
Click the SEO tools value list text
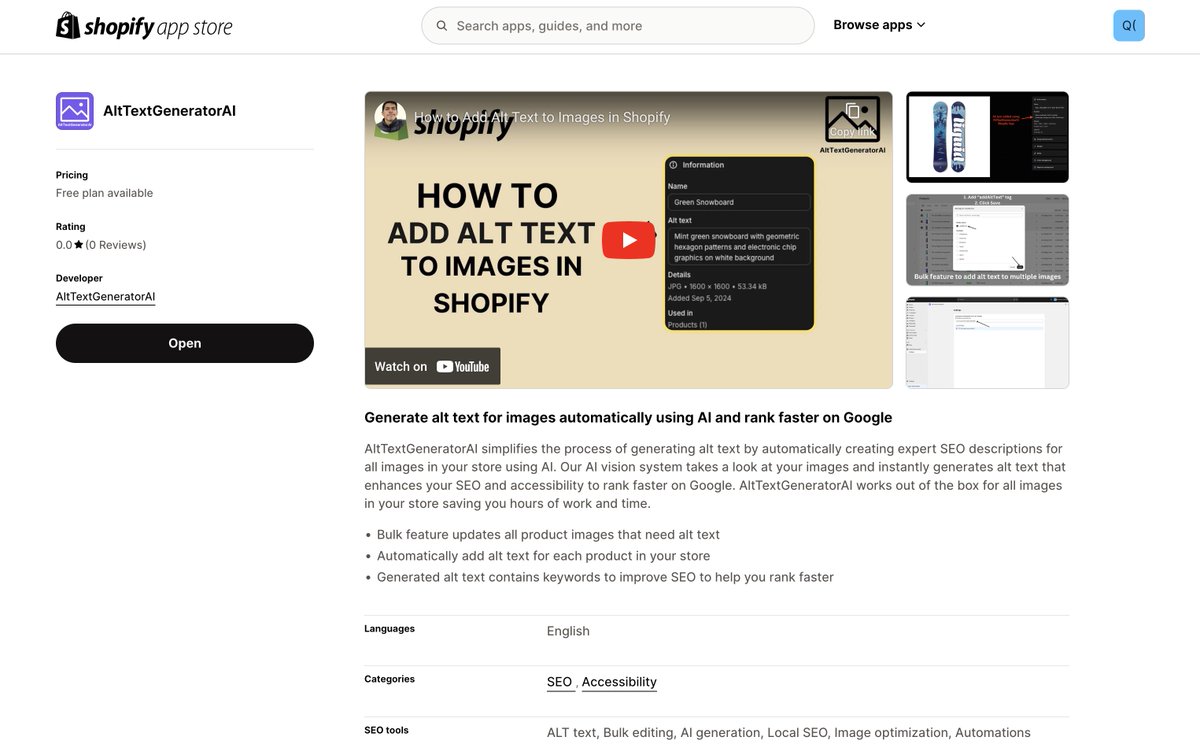789,733
